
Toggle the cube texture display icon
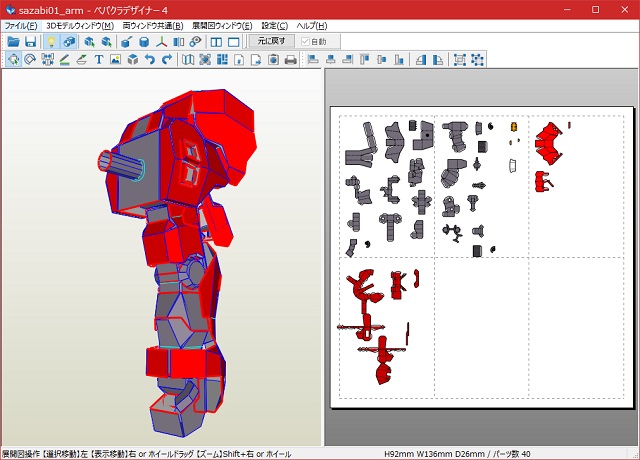point(69,42)
